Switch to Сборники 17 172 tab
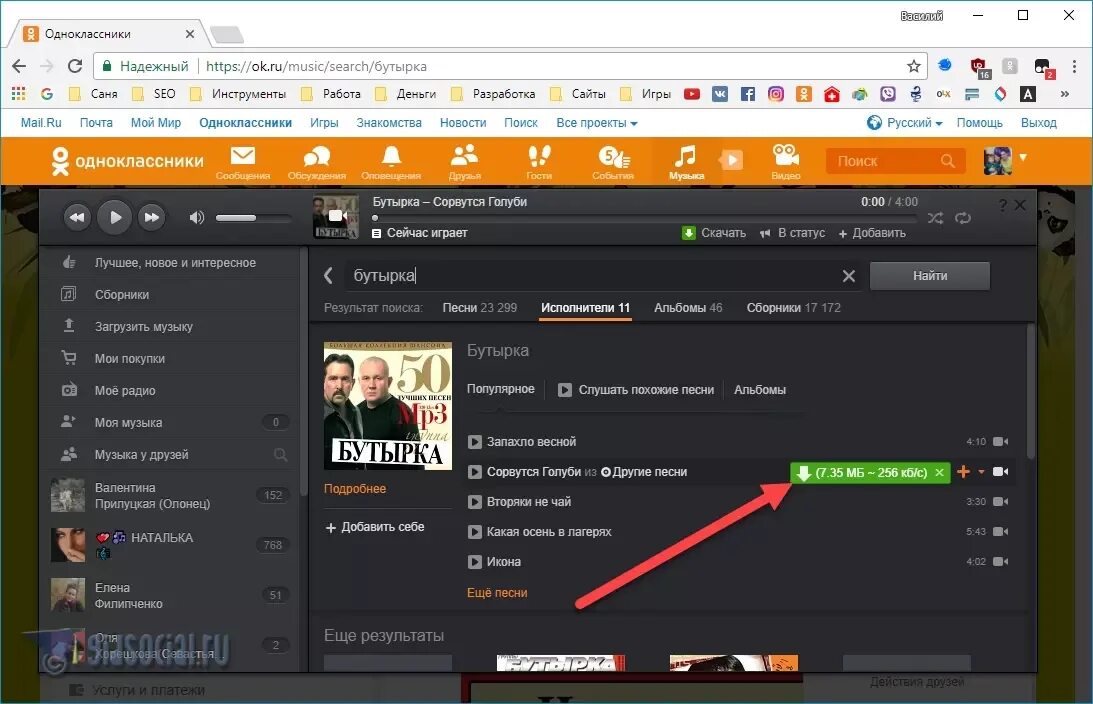1093x704 pixels. tap(793, 307)
